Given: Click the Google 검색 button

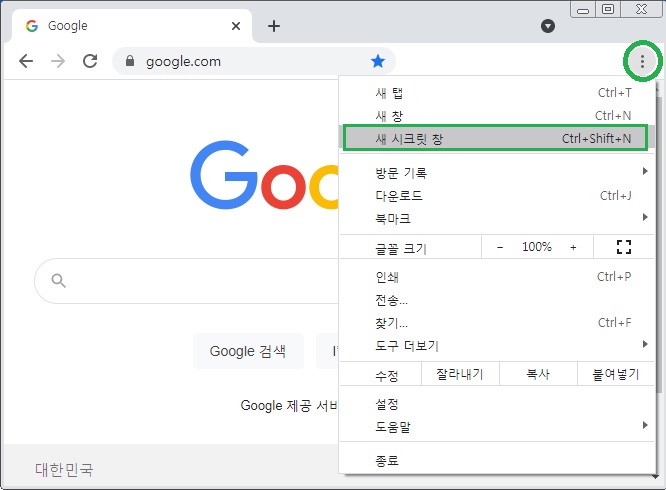Looking at the screenshot, I should pyautogui.click(x=248, y=351).
